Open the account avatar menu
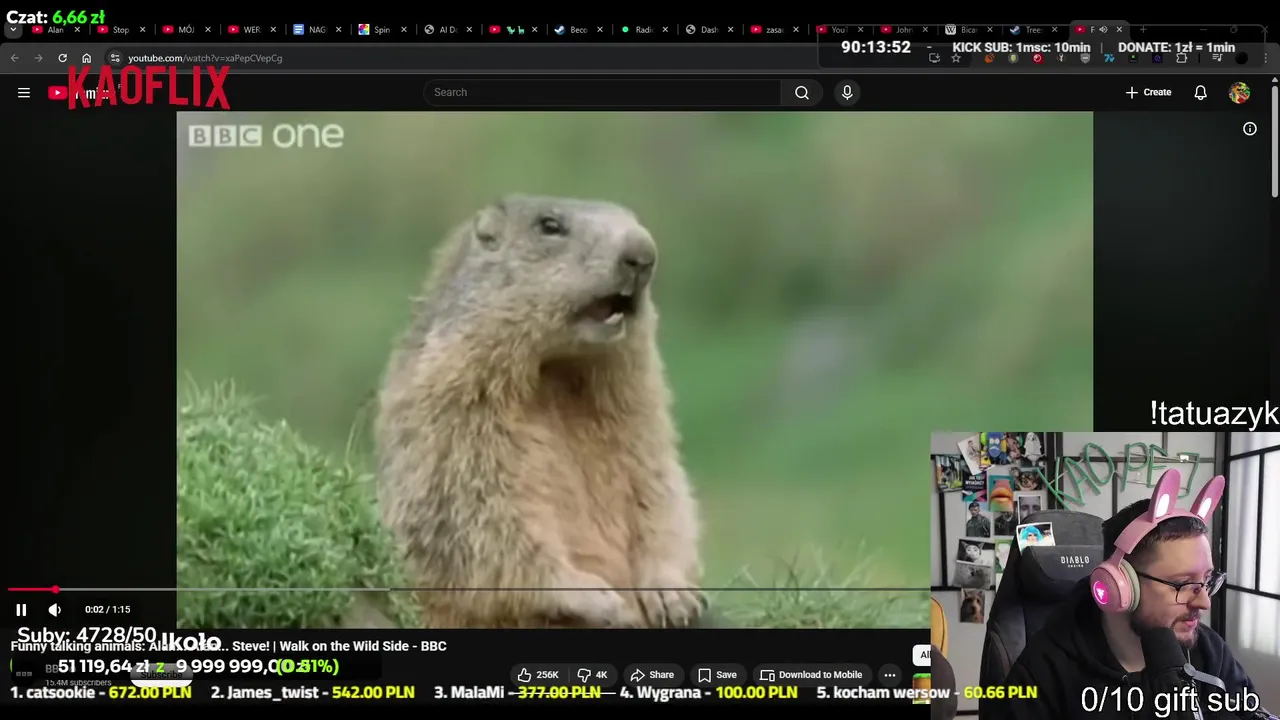 [x=1239, y=93]
